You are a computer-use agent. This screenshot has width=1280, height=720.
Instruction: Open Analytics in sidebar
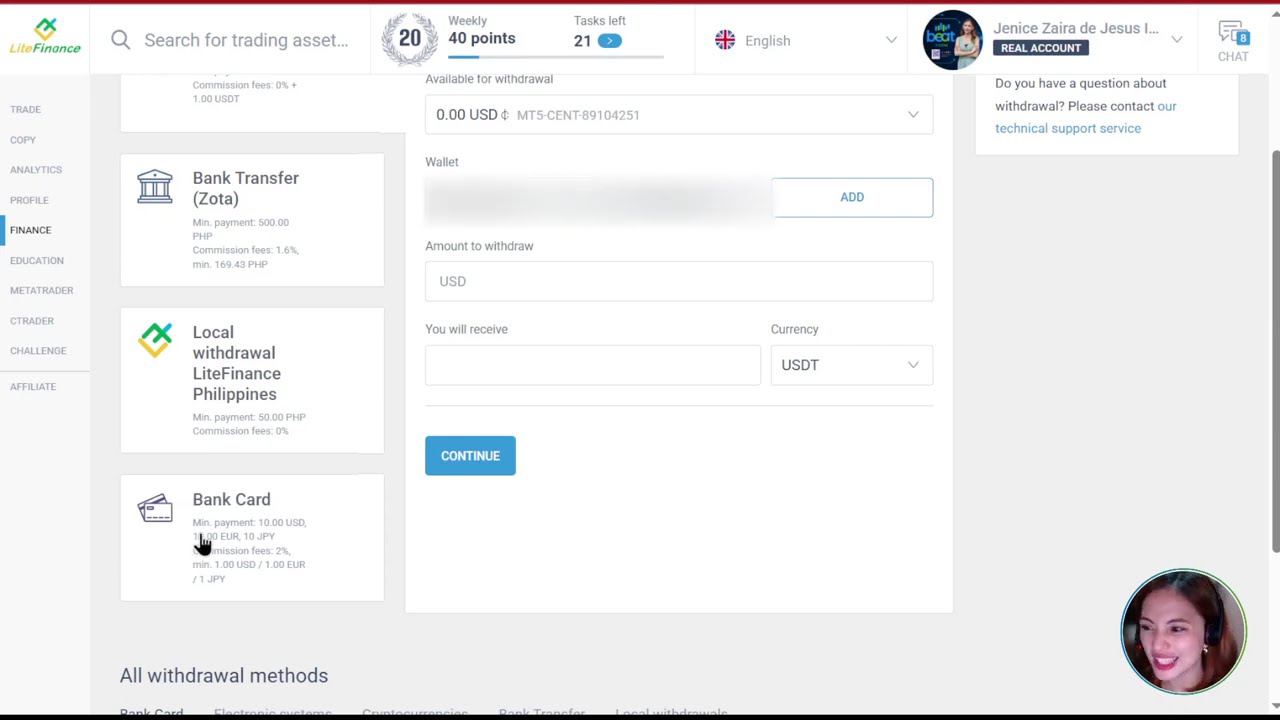[36, 170]
